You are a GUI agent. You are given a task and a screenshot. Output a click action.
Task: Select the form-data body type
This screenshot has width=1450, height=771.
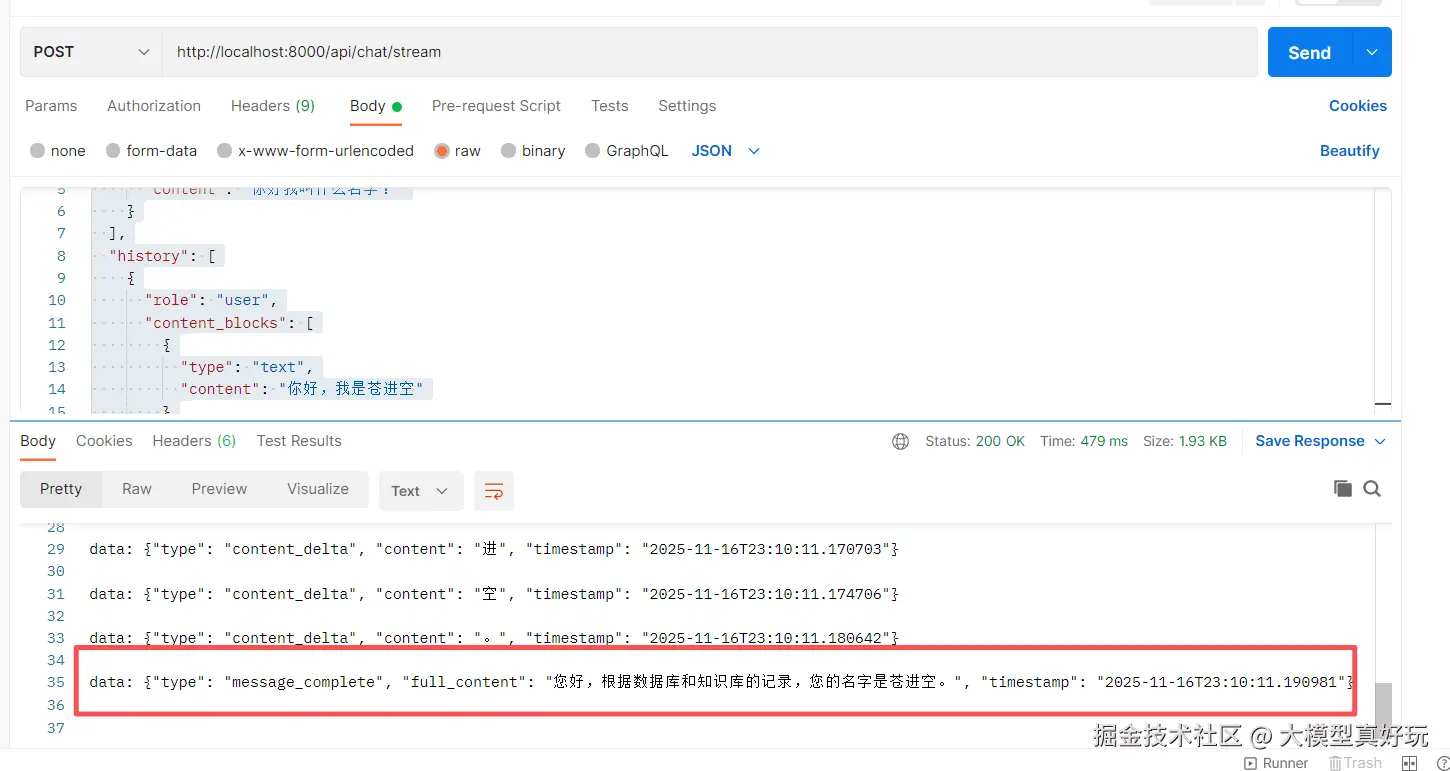coord(151,151)
